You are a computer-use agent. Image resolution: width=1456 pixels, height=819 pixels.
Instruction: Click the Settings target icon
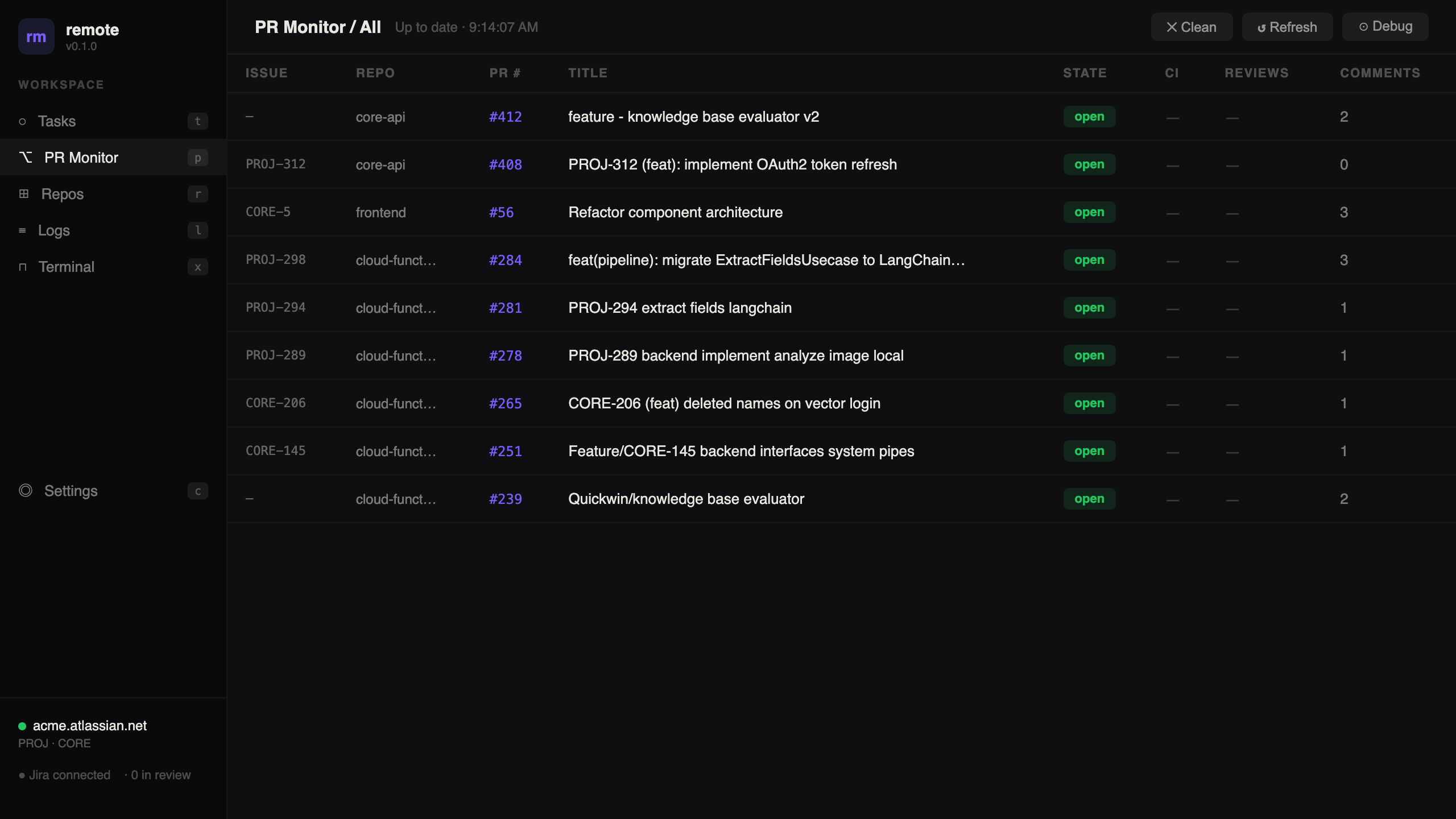tap(25, 491)
